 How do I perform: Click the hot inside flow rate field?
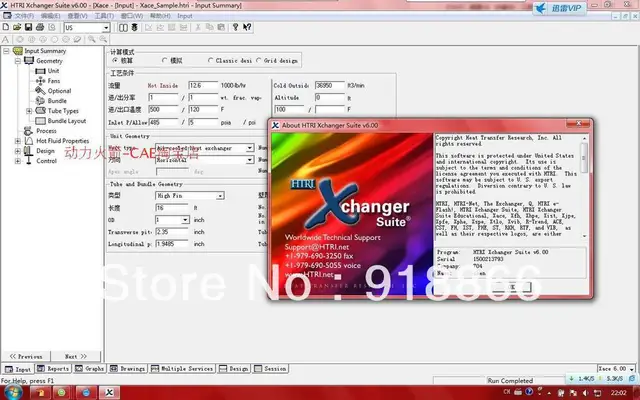pos(203,85)
